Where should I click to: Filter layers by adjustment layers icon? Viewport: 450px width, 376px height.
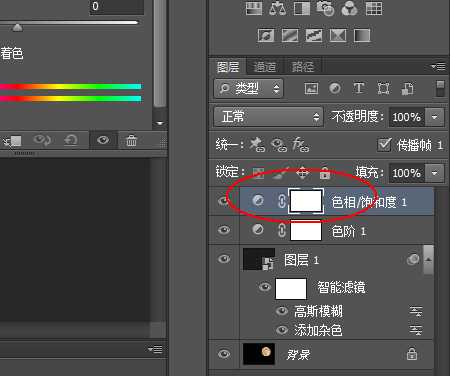pos(335,88)
